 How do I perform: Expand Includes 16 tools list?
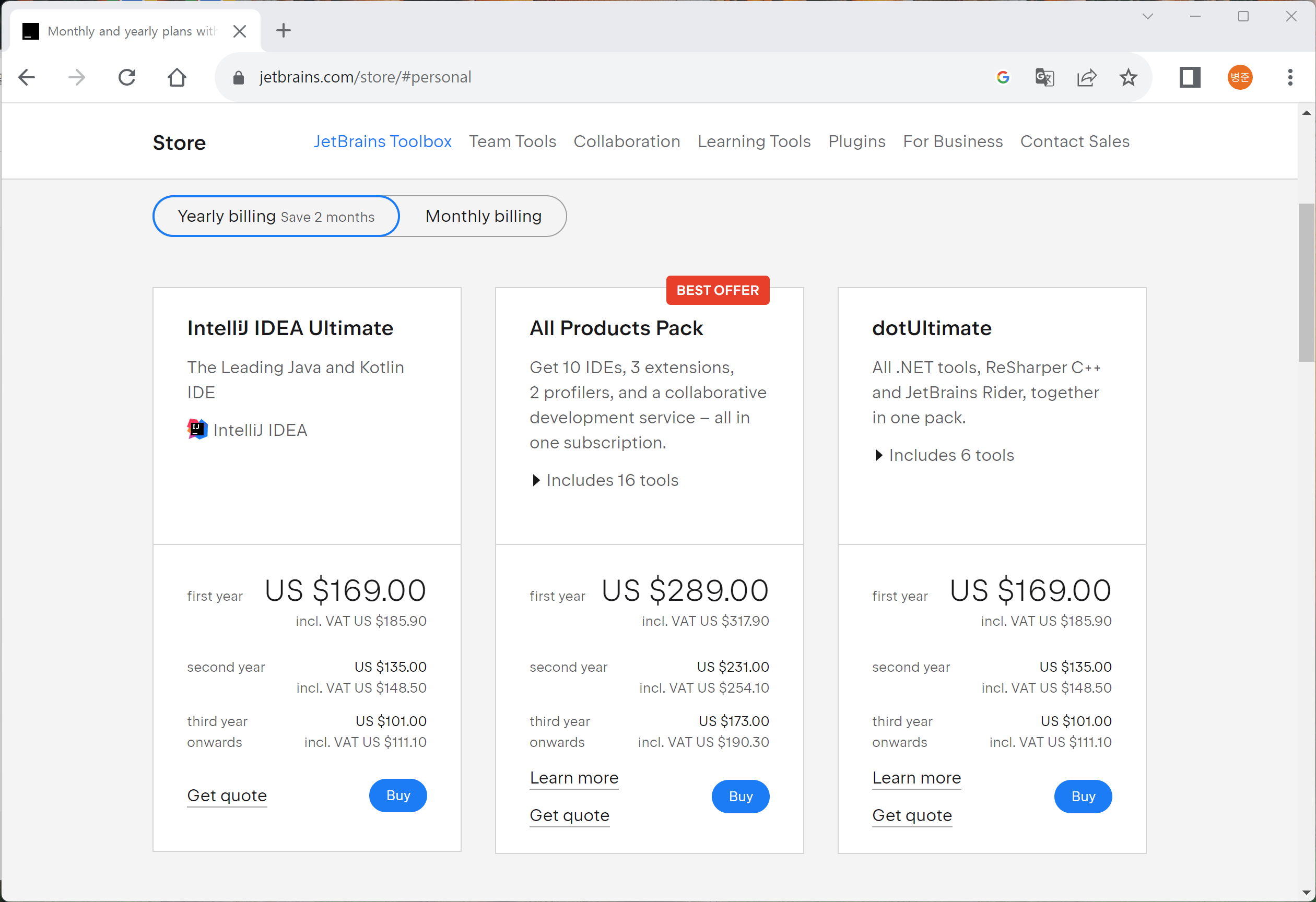tap(604, 480)
